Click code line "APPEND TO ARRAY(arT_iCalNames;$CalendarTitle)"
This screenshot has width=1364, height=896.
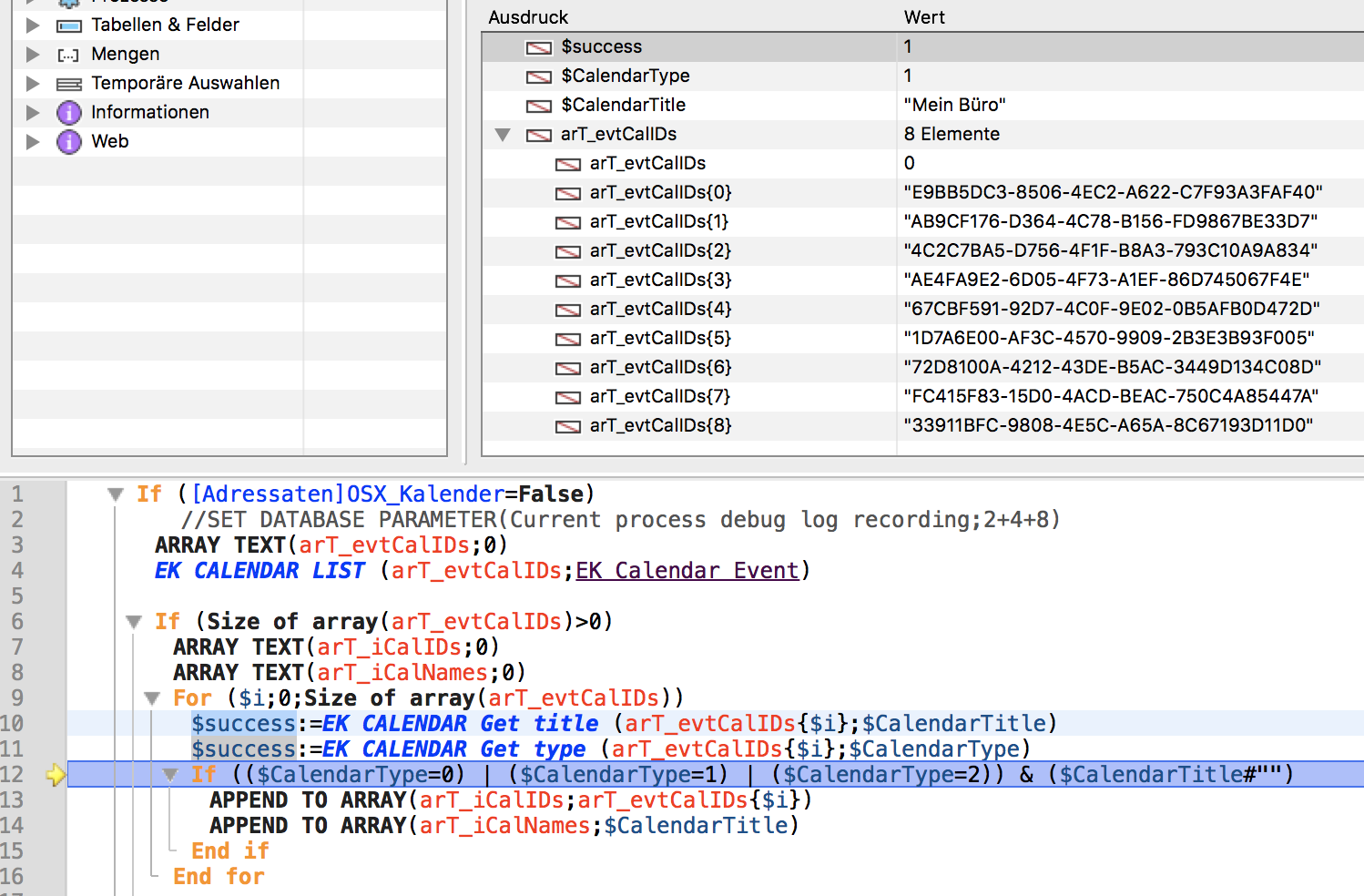coord(504,826)
